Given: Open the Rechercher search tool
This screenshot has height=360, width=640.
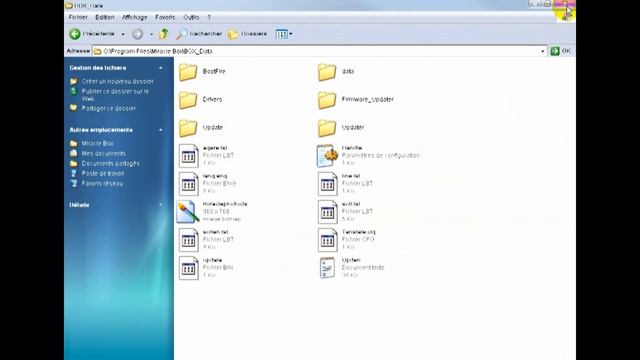Looking at the screenshot, I should 199,34.
